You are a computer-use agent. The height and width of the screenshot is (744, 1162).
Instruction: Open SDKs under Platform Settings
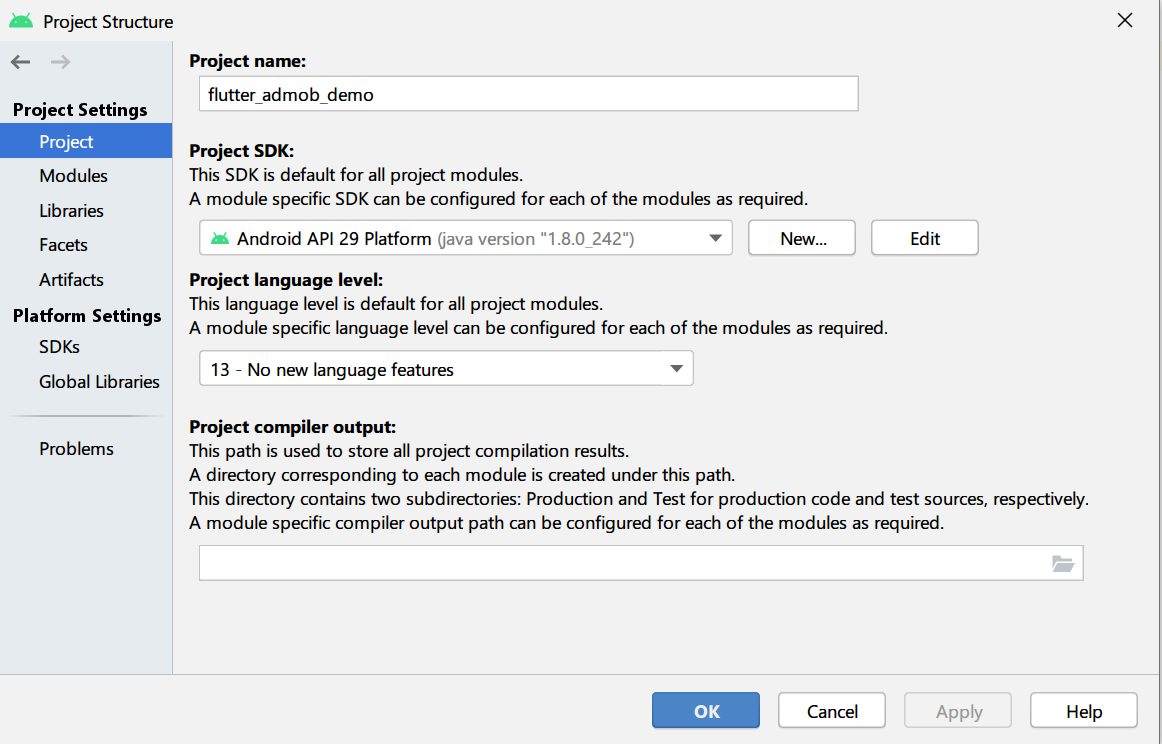coord(59,347)
